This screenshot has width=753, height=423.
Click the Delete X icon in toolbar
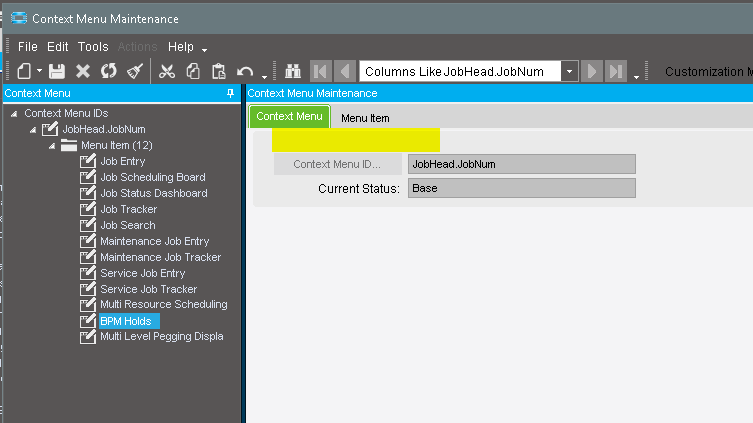[x=83, y=71]
